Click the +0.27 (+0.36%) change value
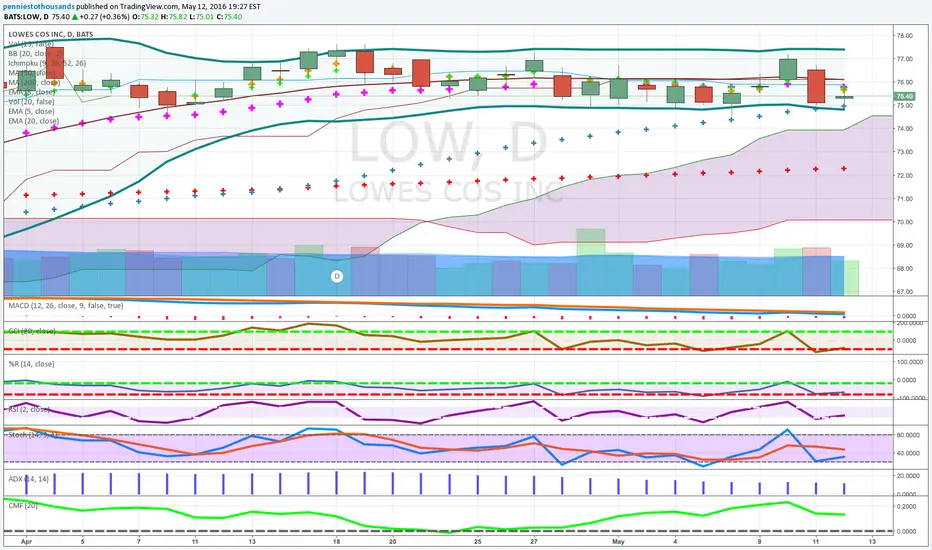Viewport: 932px width, 550px height. [104, 17]
